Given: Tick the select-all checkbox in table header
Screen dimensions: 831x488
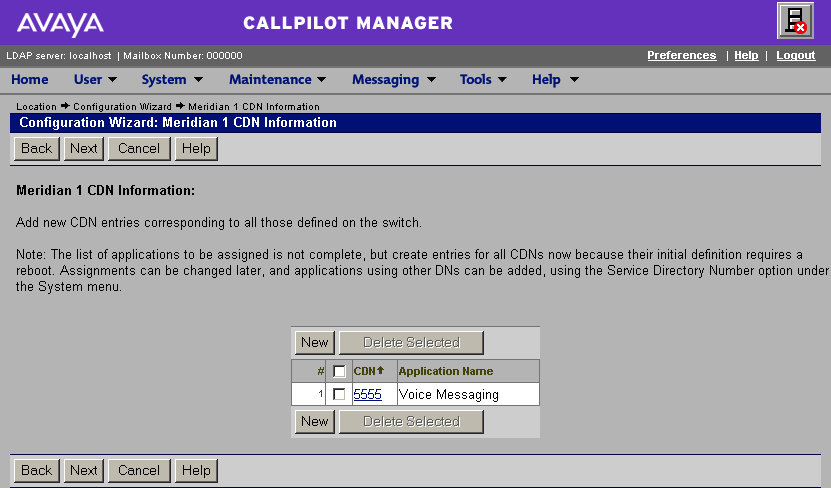Looking at the screenshot, I should click(x=339, y=371).
